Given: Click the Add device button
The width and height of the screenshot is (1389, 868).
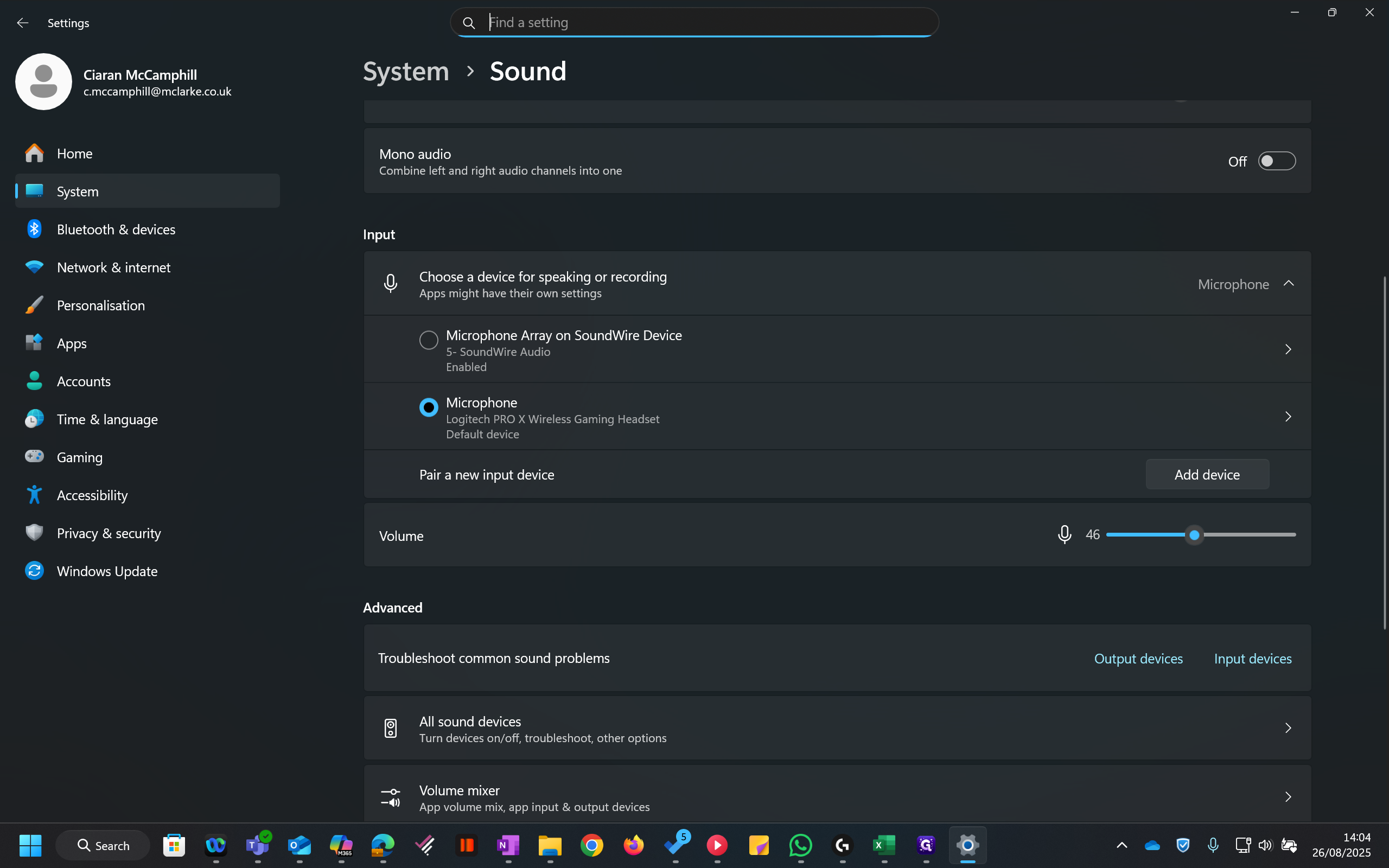Looking at the screenshot, I should click(x=1207, y=474).
